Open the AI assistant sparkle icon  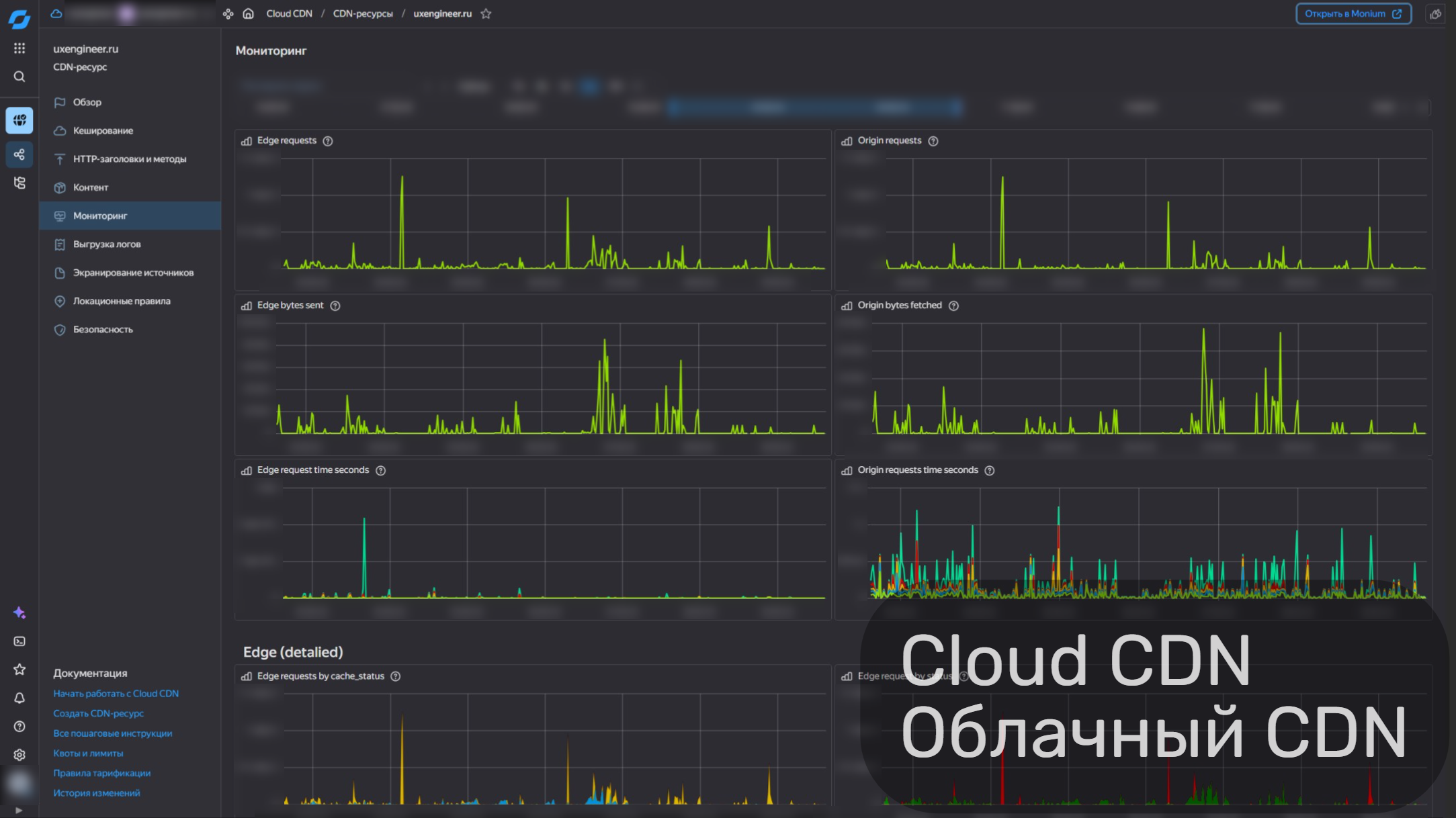[x=19, y=612]
